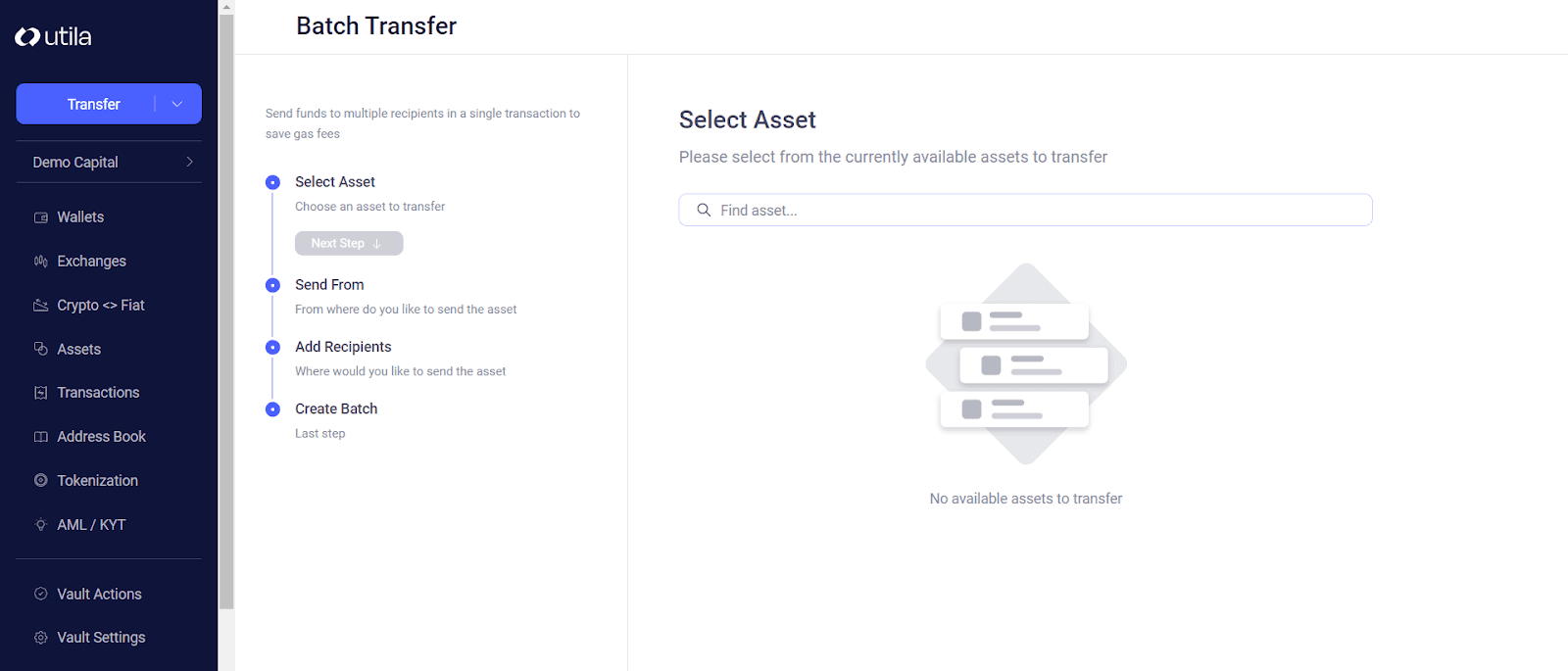Open Crypto <> Fiat from the sidebar icon
The image size is (1568, 671).
[x=39, y=305]
